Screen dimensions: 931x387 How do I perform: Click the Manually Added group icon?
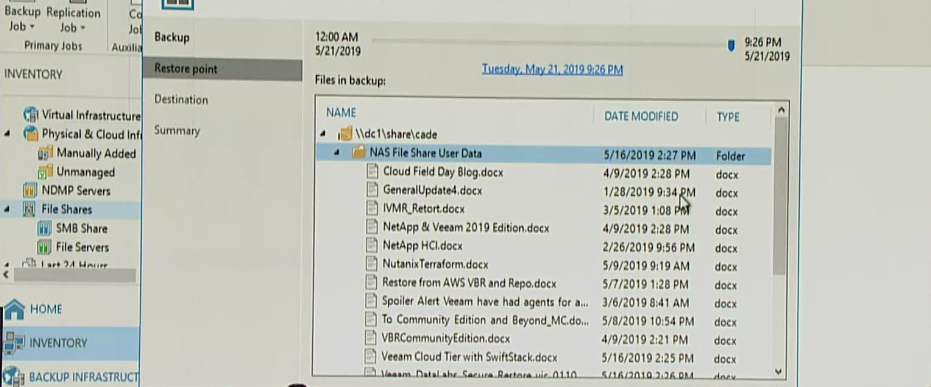(x=45, y=154)
